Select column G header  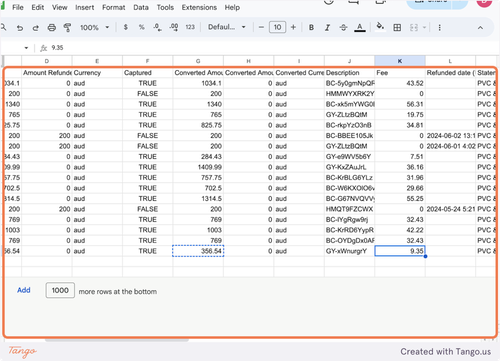click(198, 61)
